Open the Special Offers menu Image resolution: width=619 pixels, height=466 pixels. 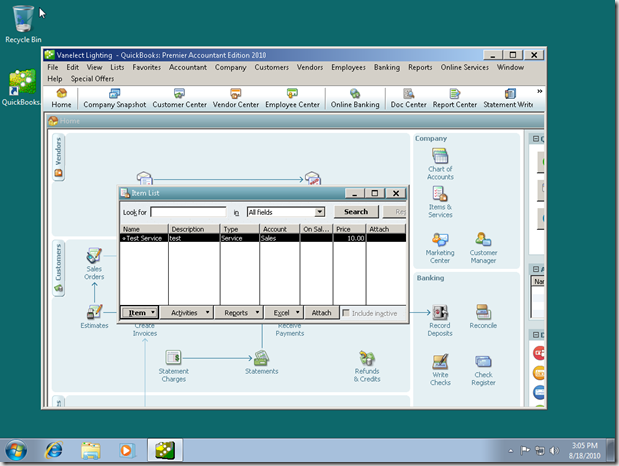(x=92, y=79)
